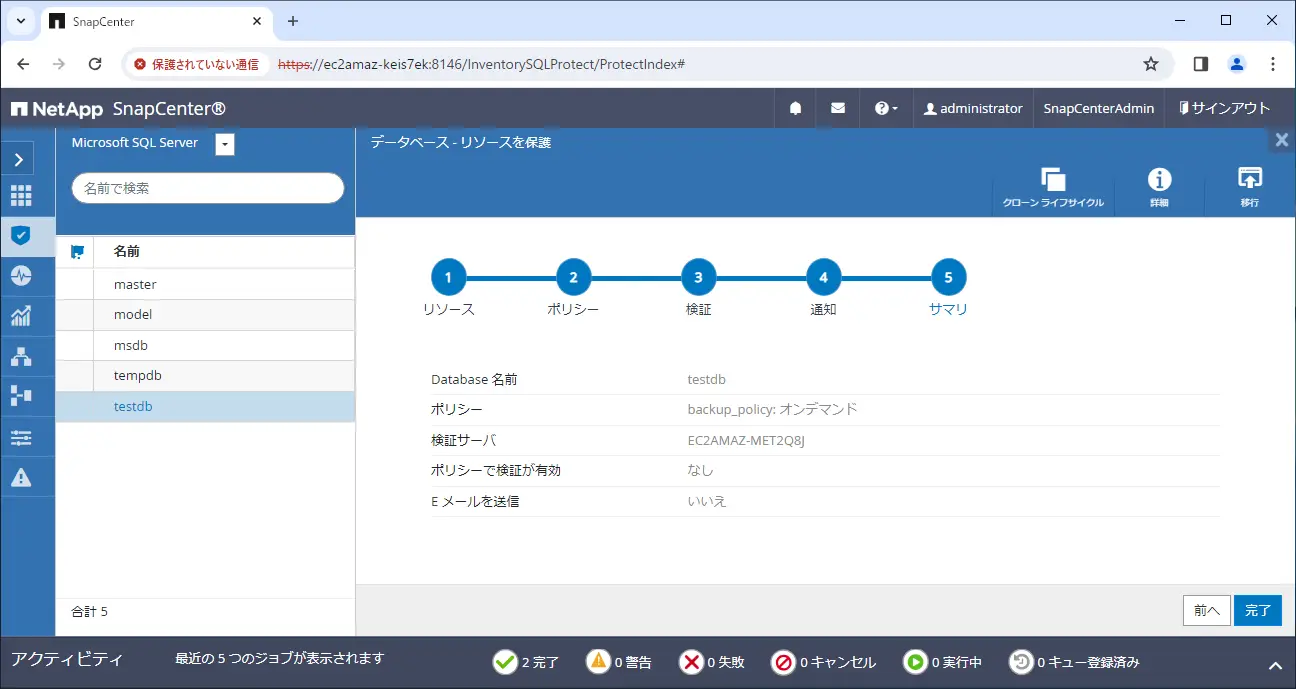Viewport: 1296px width, 689px height.
Task: Go to step 1 リソース
Action: (x=449, y=277)
